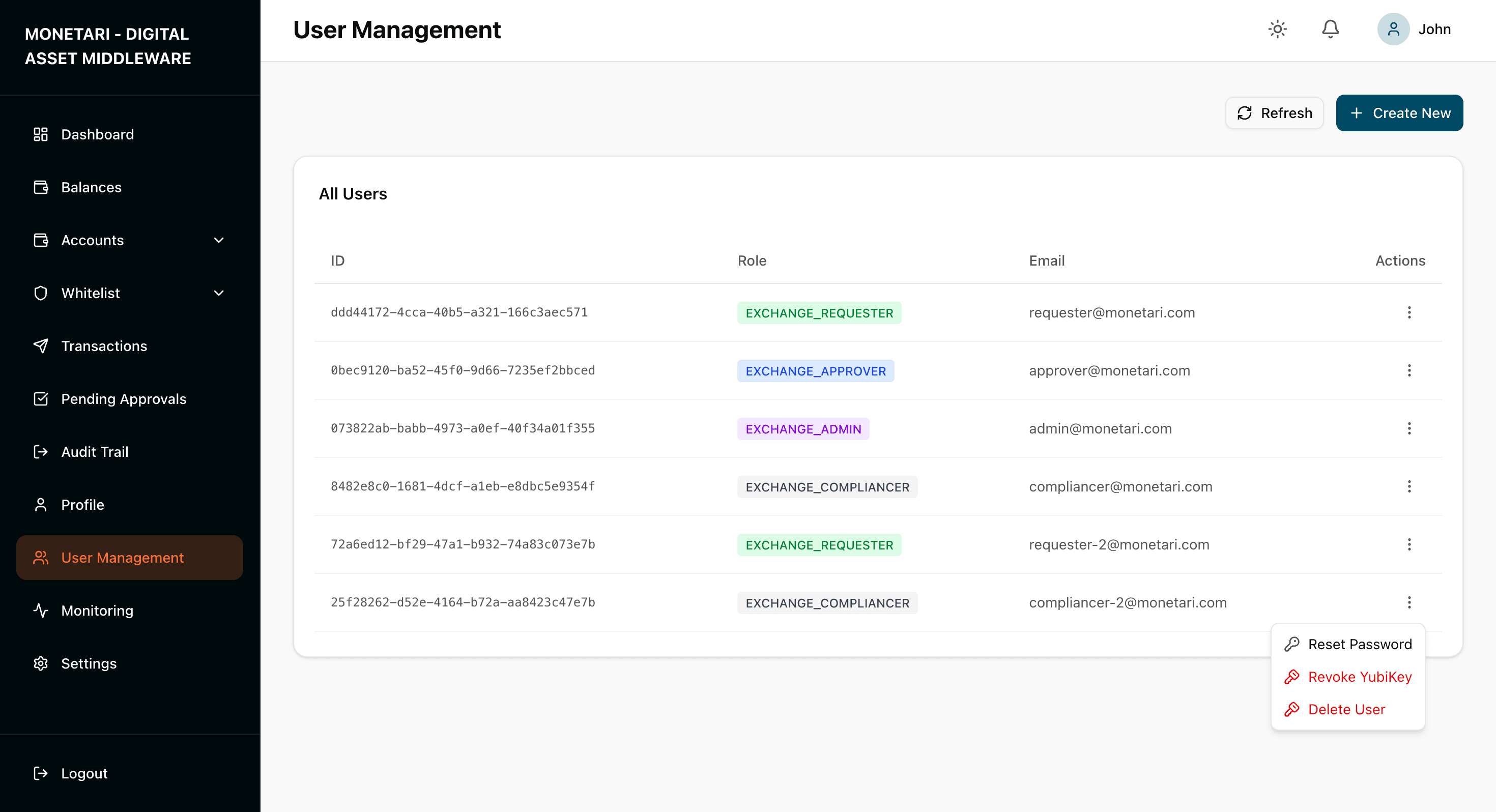1496x812 pixels.
Task: Click the Whitelist shield icon
Action: click(41, 293)
